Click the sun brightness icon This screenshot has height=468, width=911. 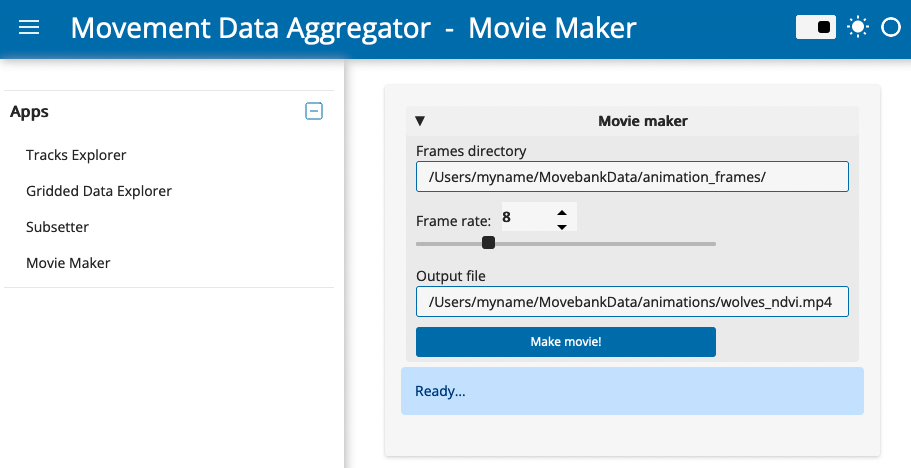[x=858, y=27]
